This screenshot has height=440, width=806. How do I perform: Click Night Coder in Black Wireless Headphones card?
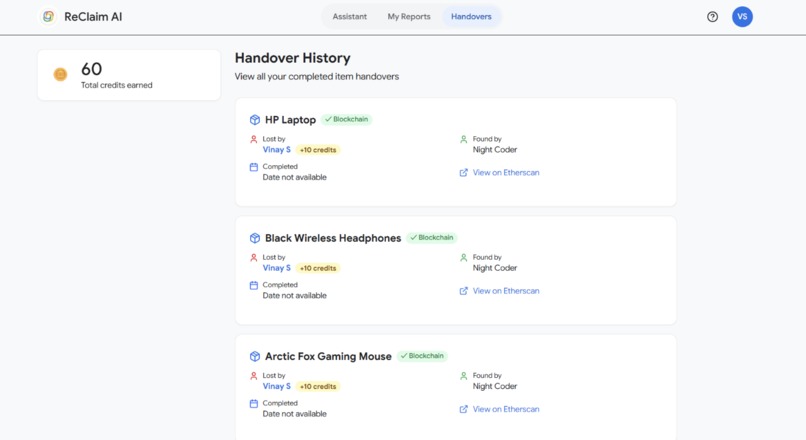pyautogui.click(x=495, y=268)
